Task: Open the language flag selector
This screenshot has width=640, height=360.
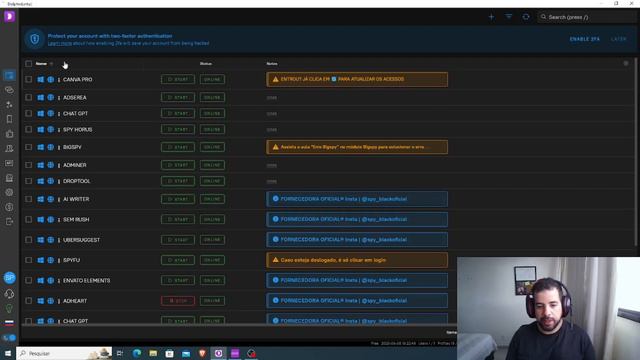Action: pos(9,323)
